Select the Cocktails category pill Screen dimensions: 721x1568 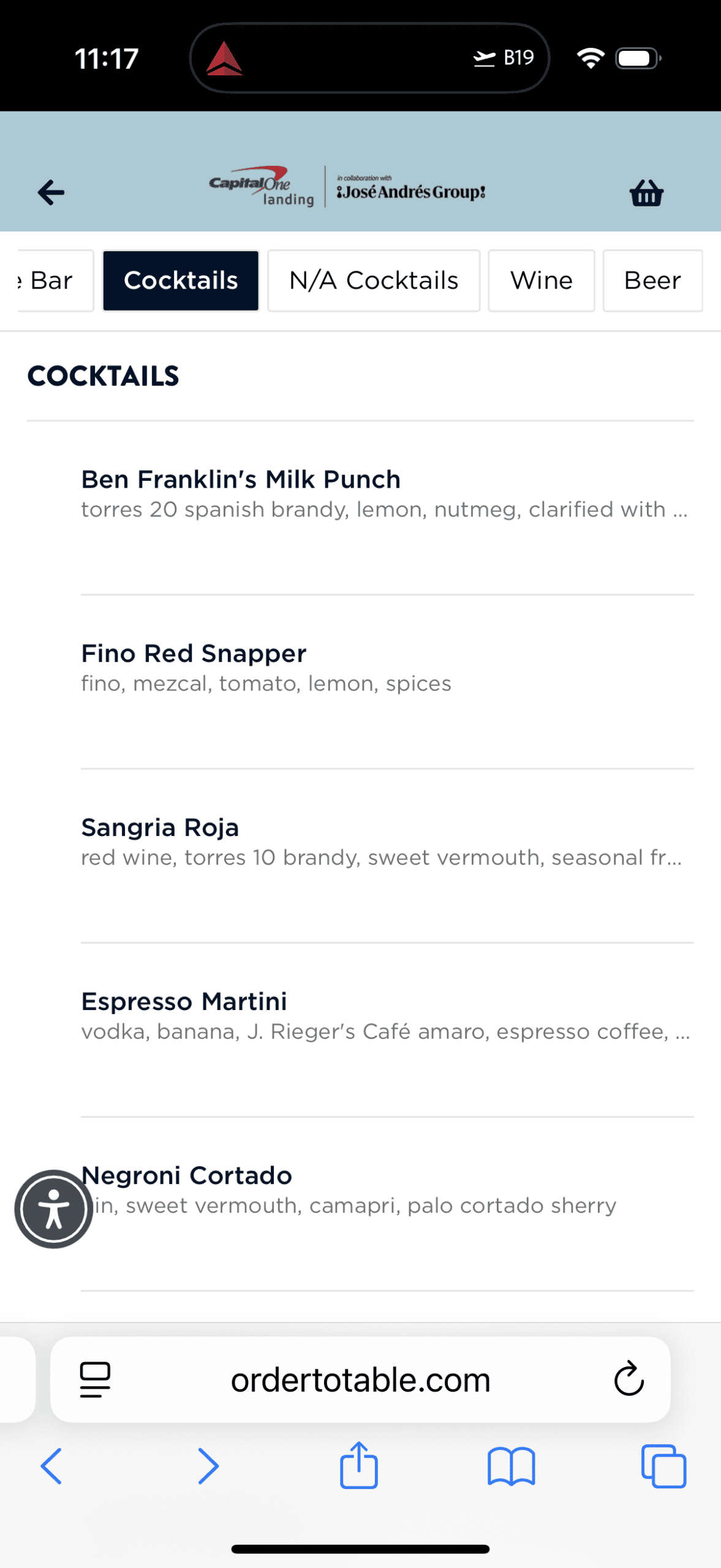181,280
